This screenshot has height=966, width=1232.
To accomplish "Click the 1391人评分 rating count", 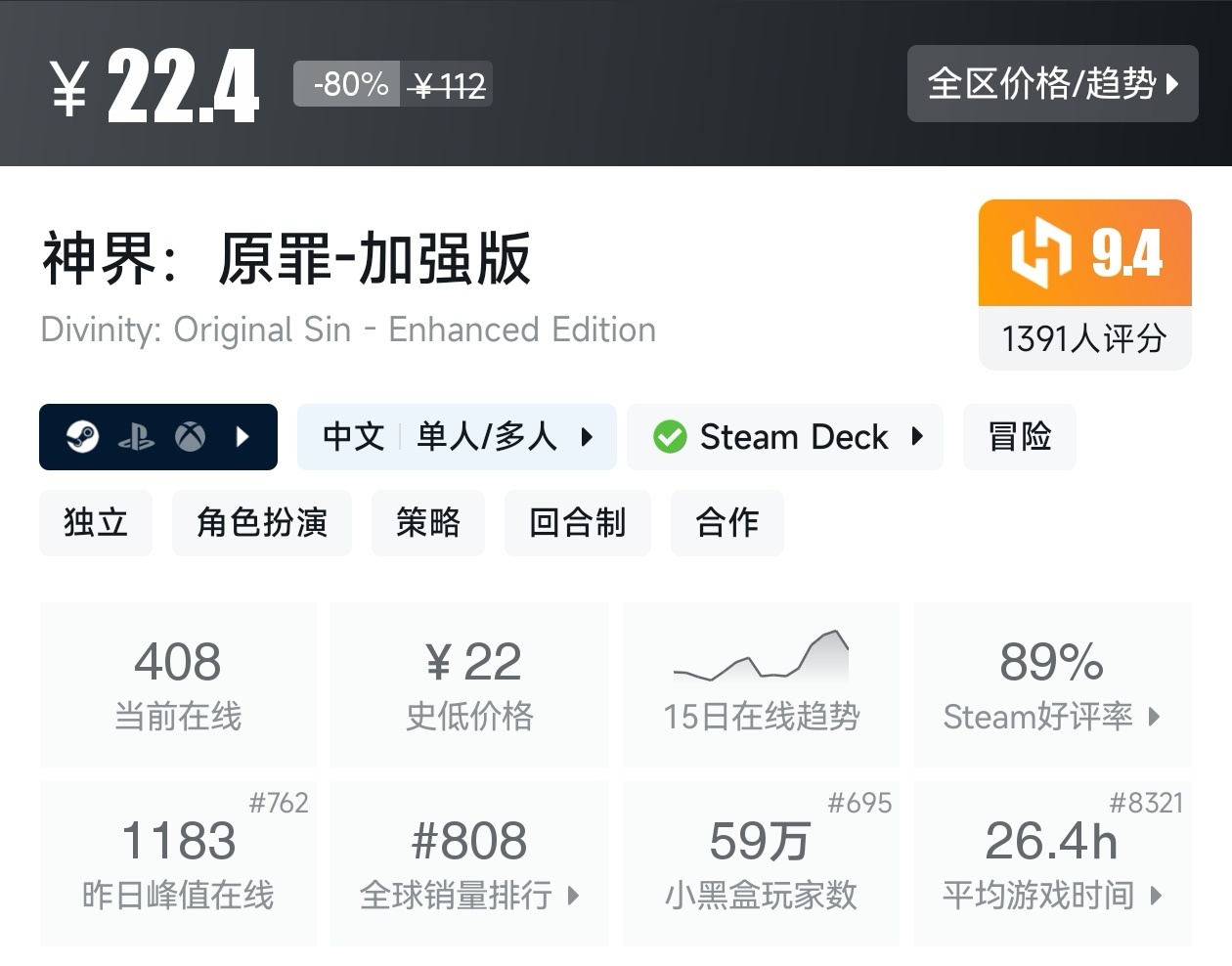I will [1084, 339].
